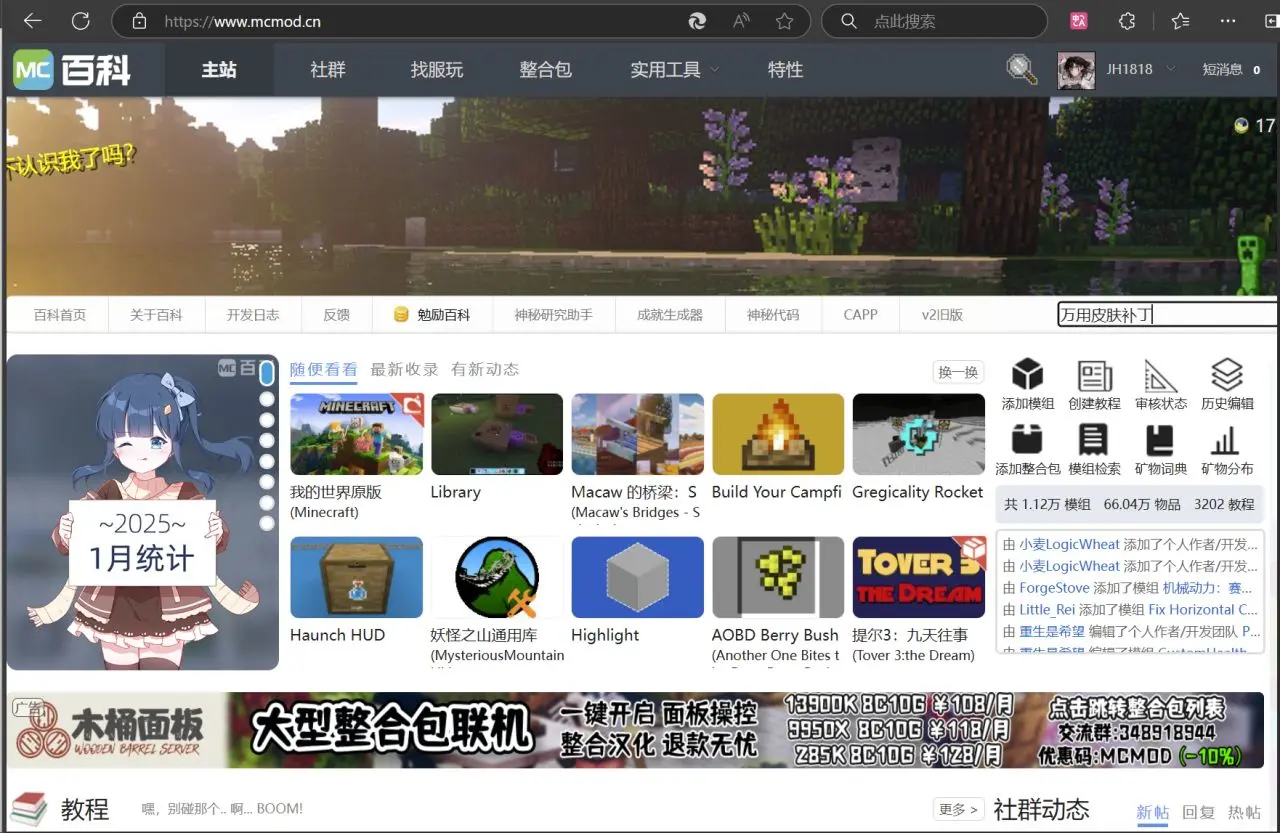Click the 木桶面板 advertisement banner
Image resolution: width=1280 pixels, height=833 pixels.
click(636, 730)
